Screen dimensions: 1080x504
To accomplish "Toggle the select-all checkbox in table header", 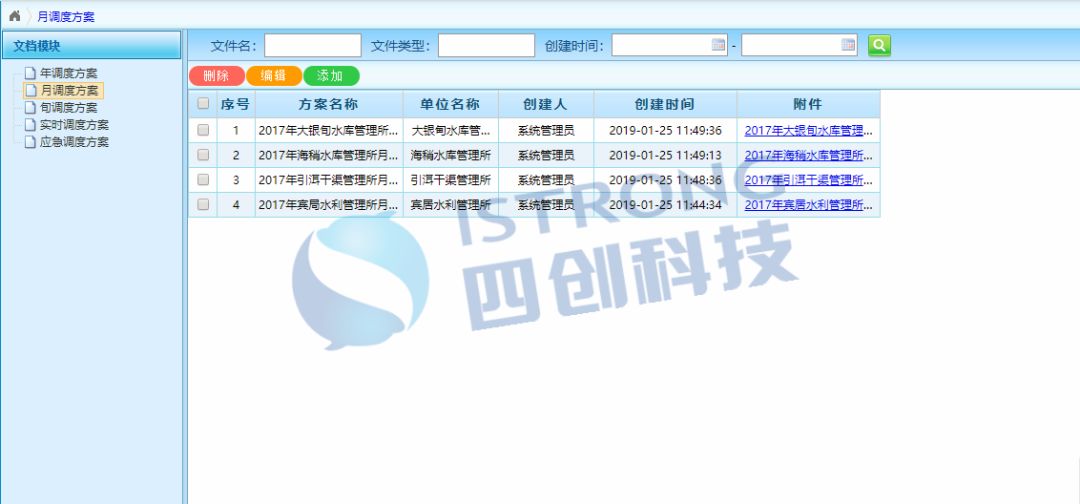I will [203, 104].
